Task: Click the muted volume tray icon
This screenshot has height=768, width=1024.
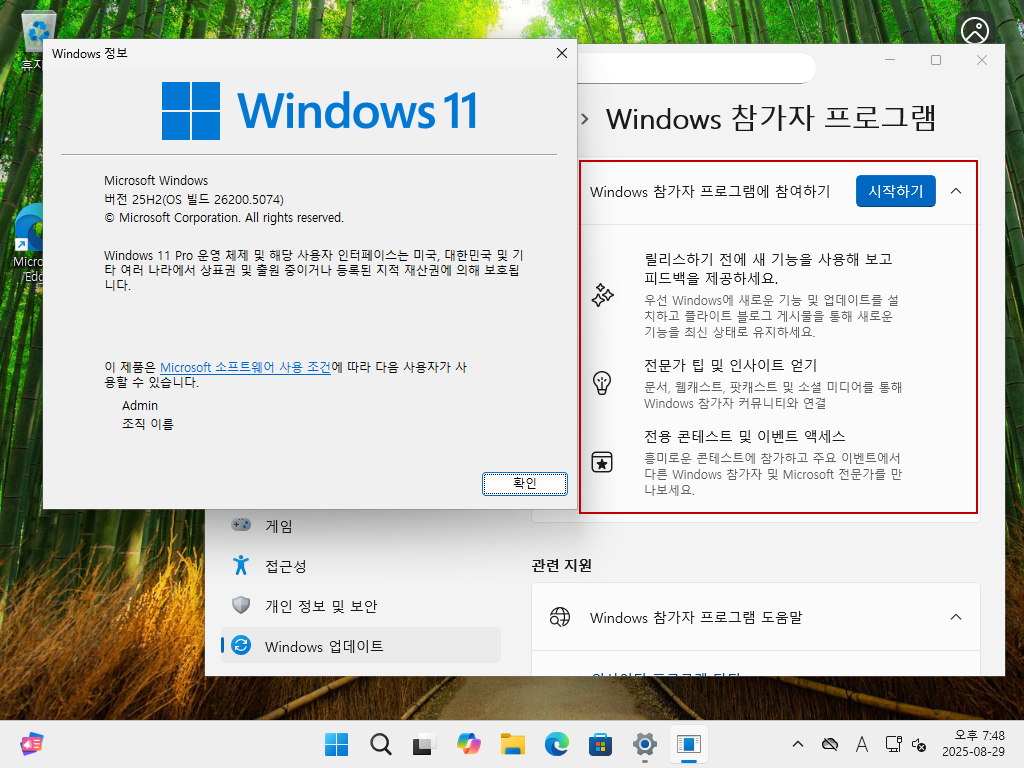Action: point(919,744)
